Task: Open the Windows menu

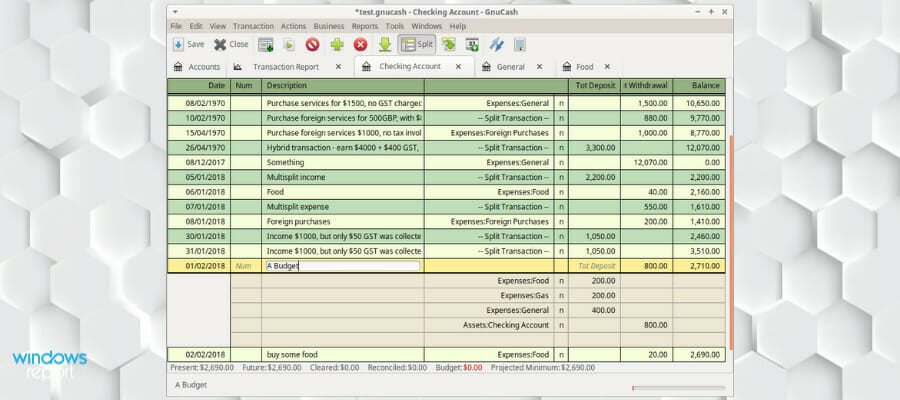Action: (426, 26)
